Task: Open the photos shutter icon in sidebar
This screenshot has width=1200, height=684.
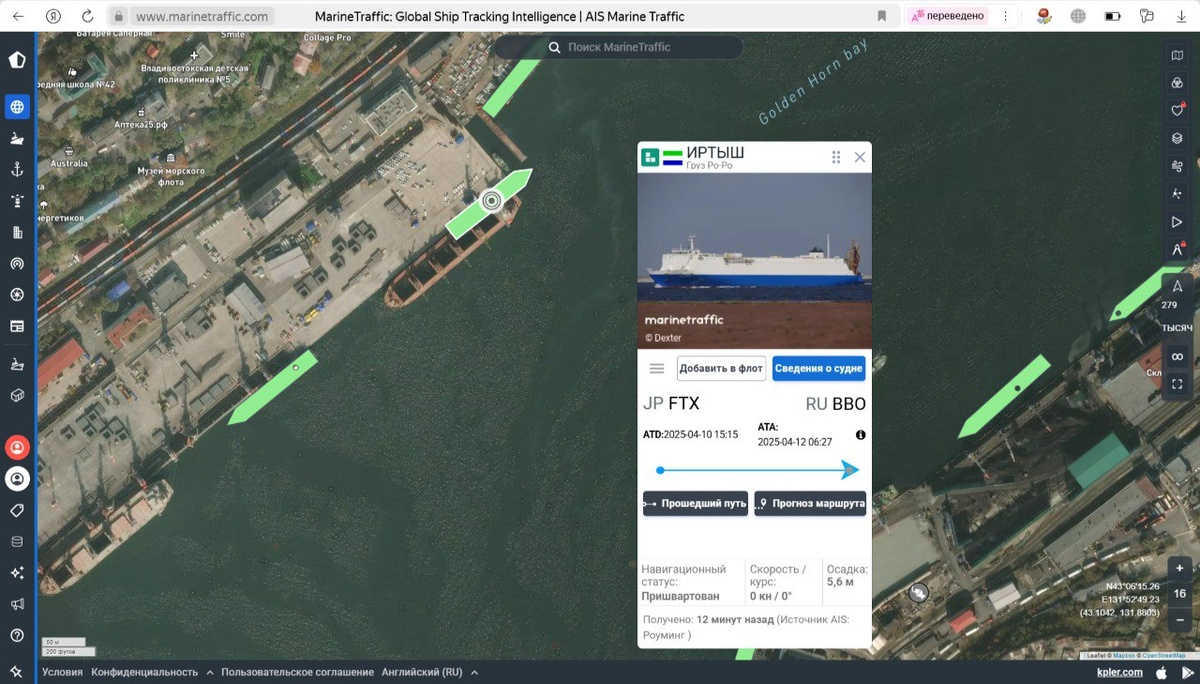Action: click(16, 295)
